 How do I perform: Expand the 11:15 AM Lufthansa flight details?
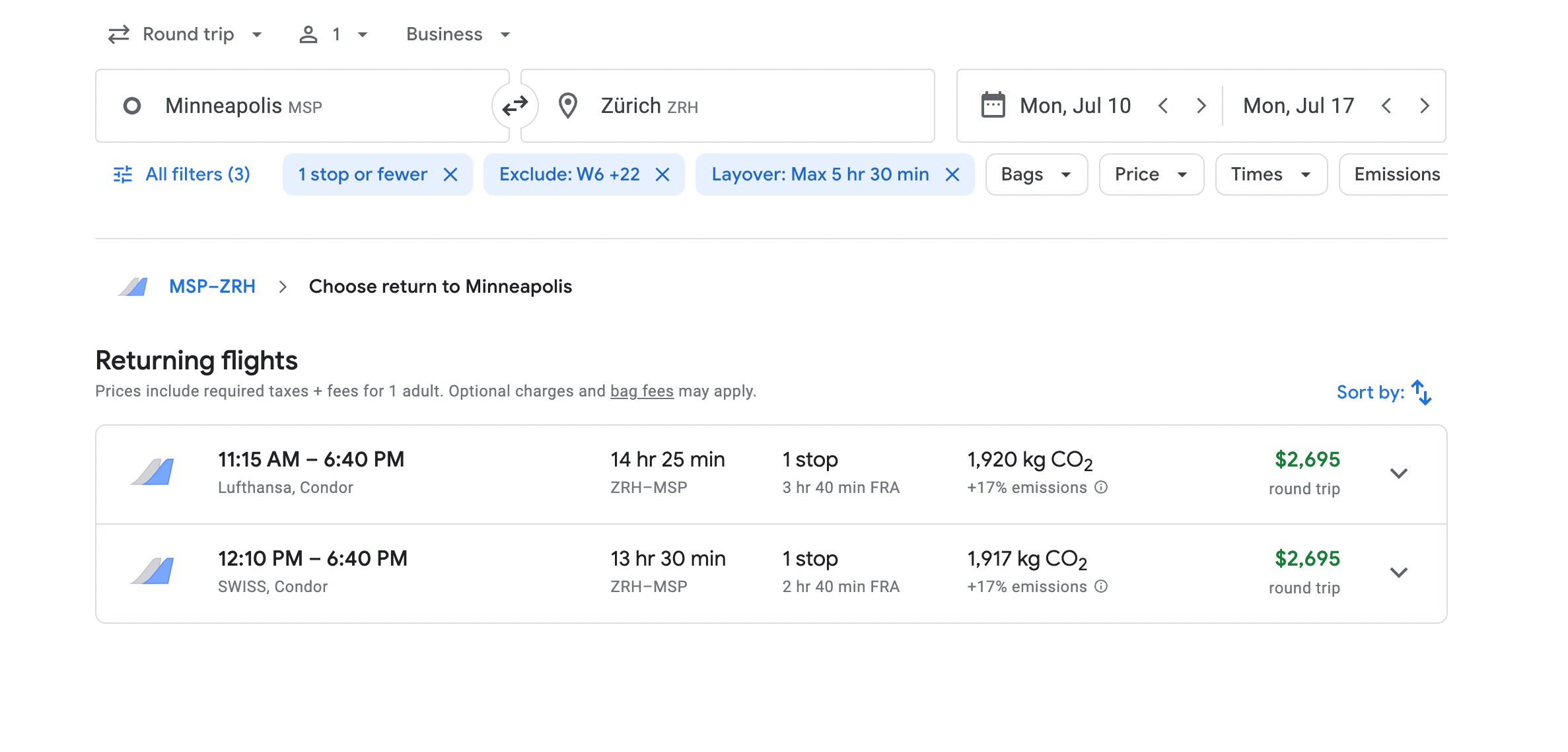coord(1398,474)
